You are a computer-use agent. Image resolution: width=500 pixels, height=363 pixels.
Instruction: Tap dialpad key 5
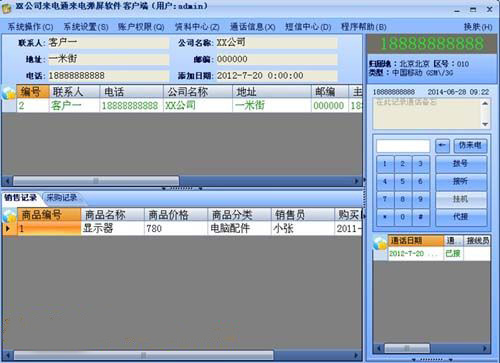[403, 181]
